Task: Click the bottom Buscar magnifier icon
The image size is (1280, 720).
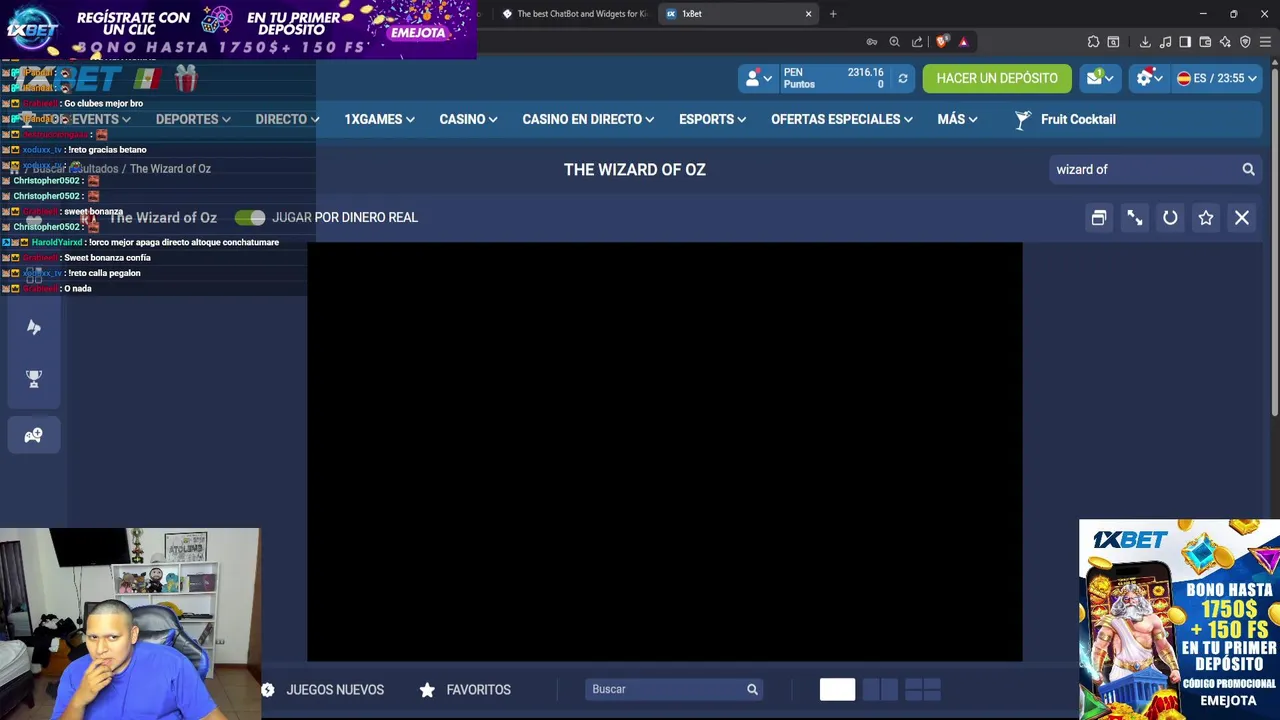Action: pos(752,689)
